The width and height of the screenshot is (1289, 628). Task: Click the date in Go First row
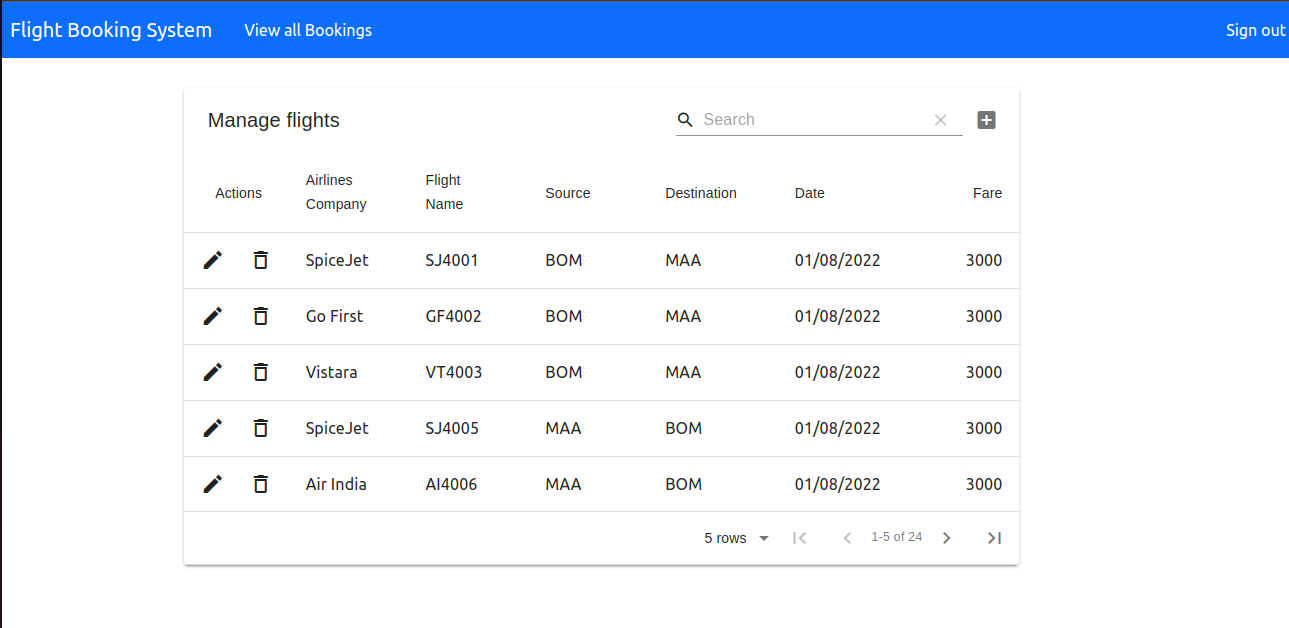[838, 316]
